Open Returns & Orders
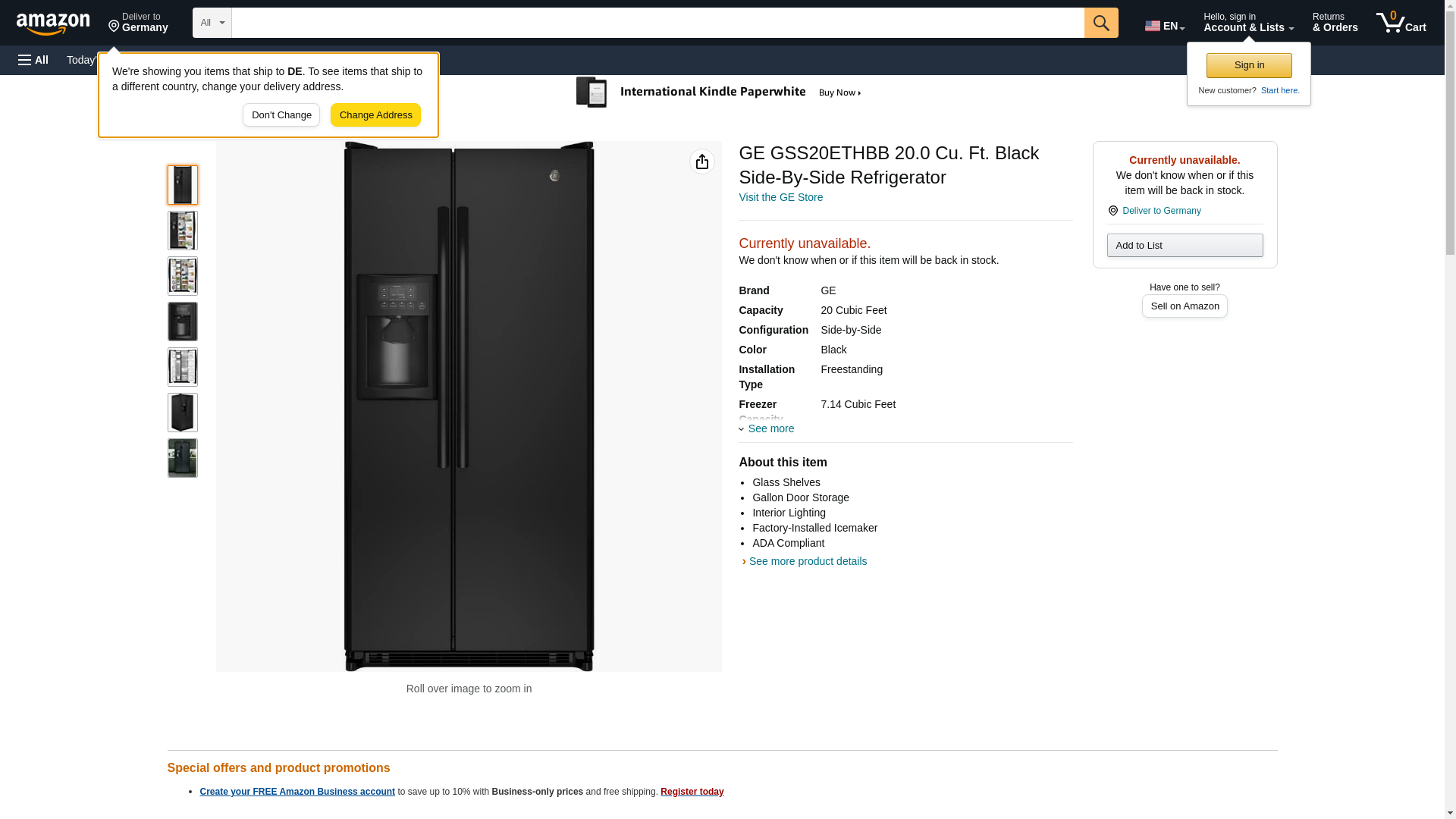The height and width of the screenshot is (819, 1456). click(1335, 23)
